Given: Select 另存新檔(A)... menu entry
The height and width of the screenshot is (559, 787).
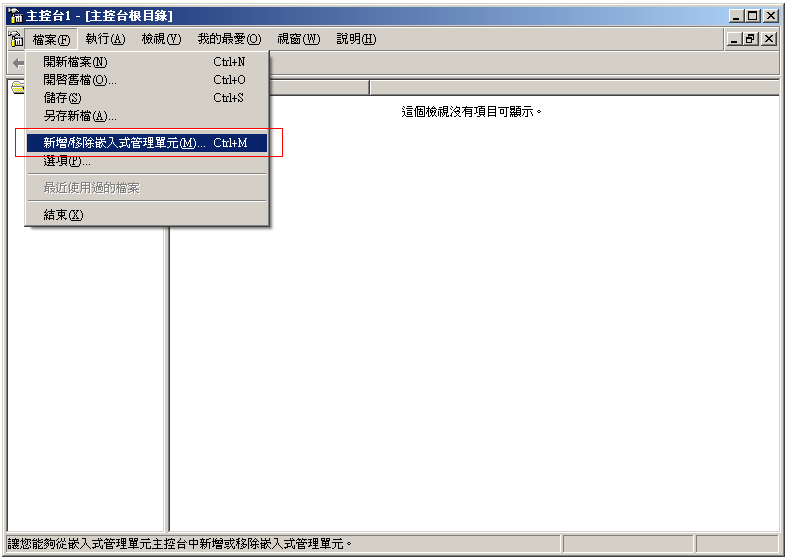Looking at the screenshot, I should click(147, 116).
